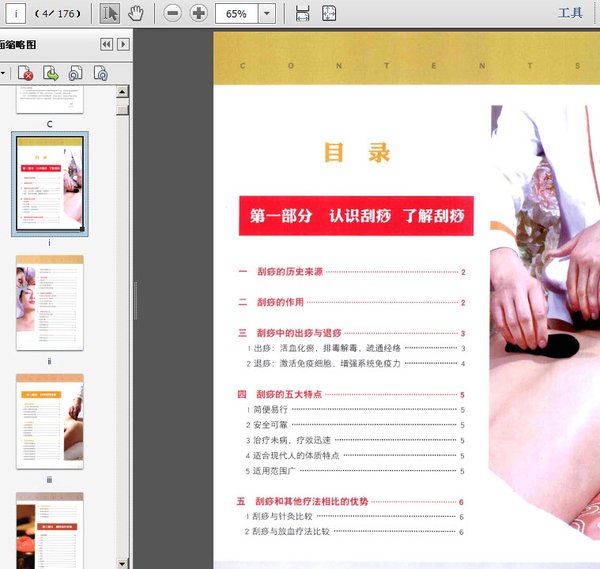Expand thumbnail panel options arrow
This screenshot has width=600, height=569.
pyautogui.click(x=123, y=44)
